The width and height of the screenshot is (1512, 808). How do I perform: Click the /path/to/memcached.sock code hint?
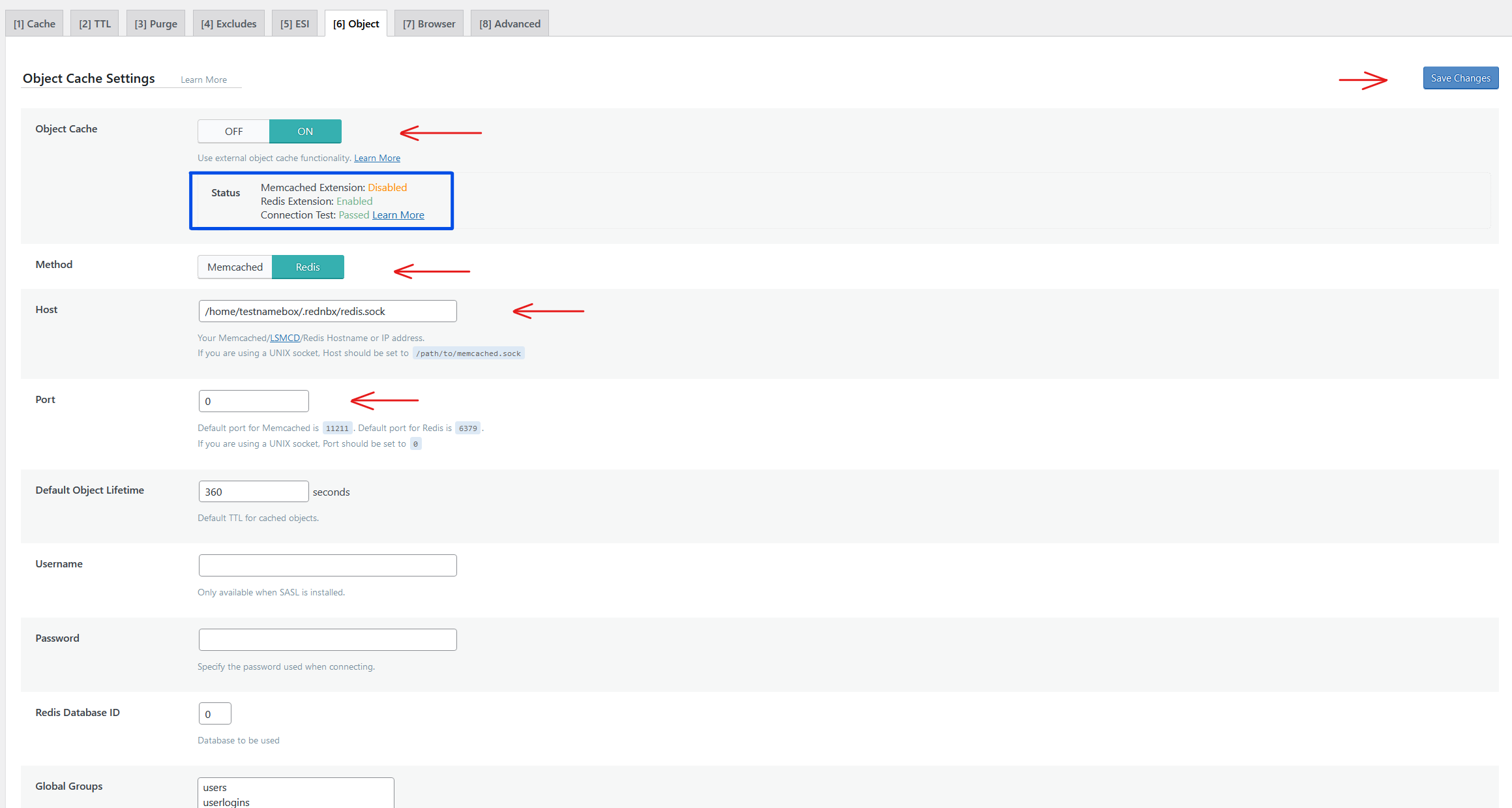(x=468, y=353)
